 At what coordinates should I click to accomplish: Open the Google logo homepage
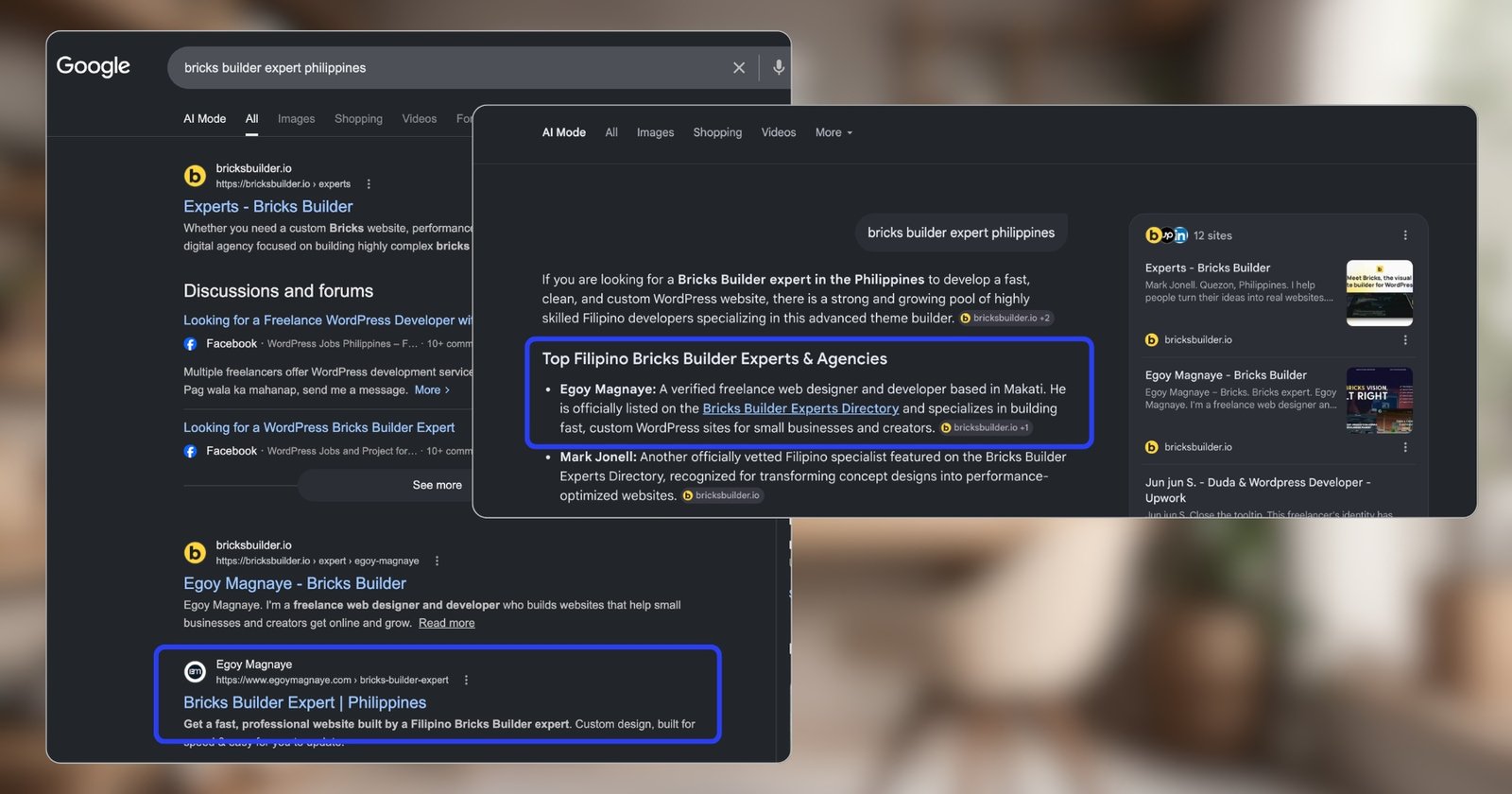94,66
